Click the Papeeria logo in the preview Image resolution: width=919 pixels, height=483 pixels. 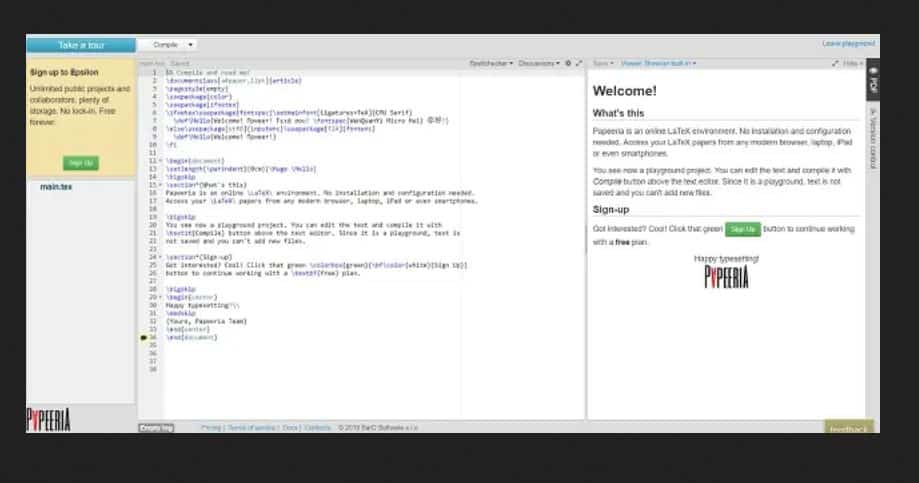click(726, 277)
